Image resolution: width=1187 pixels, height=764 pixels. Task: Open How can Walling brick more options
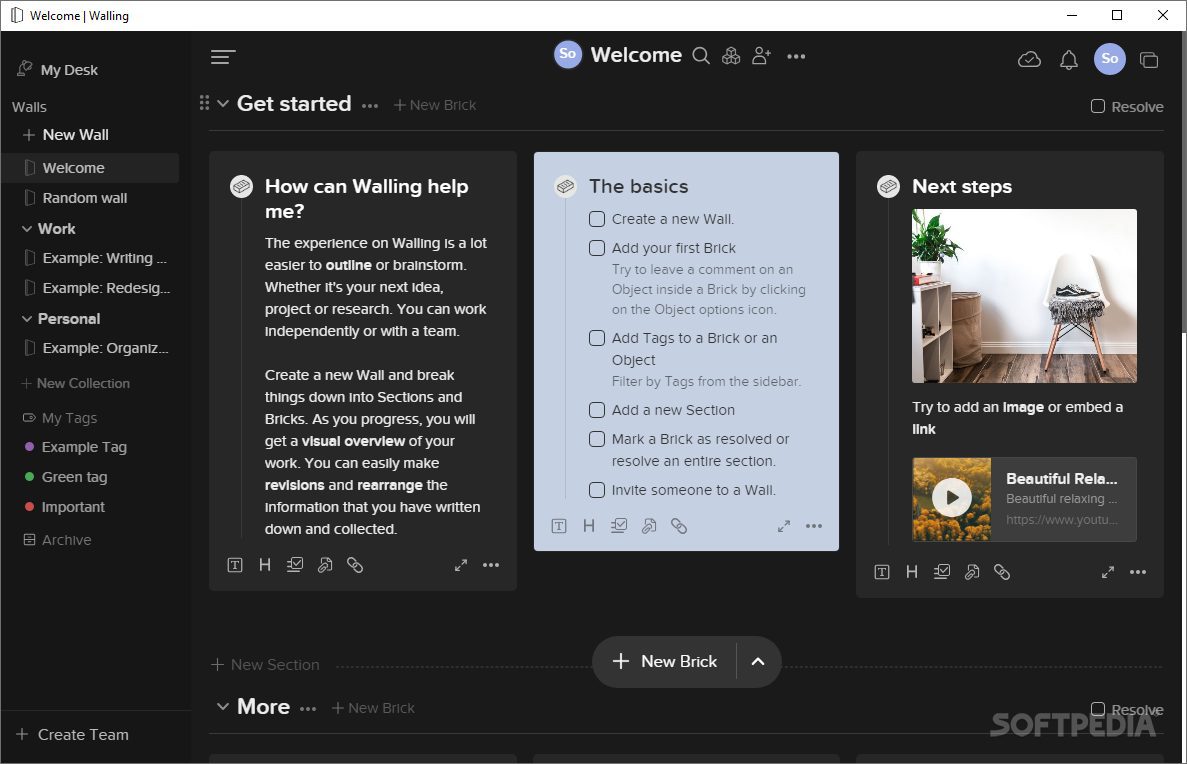pyautogui.click(x=491, y=565)
